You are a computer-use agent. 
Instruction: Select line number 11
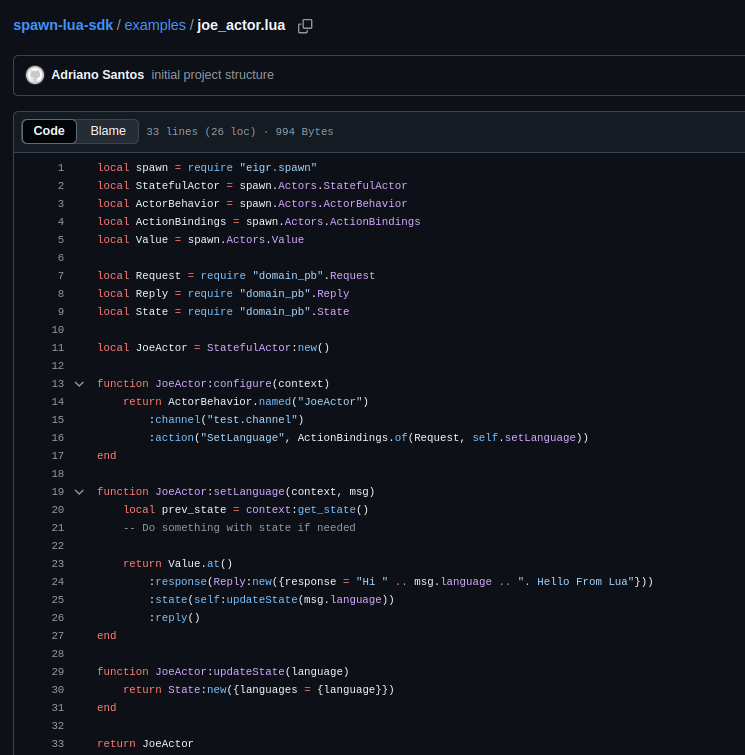[58, 348]
